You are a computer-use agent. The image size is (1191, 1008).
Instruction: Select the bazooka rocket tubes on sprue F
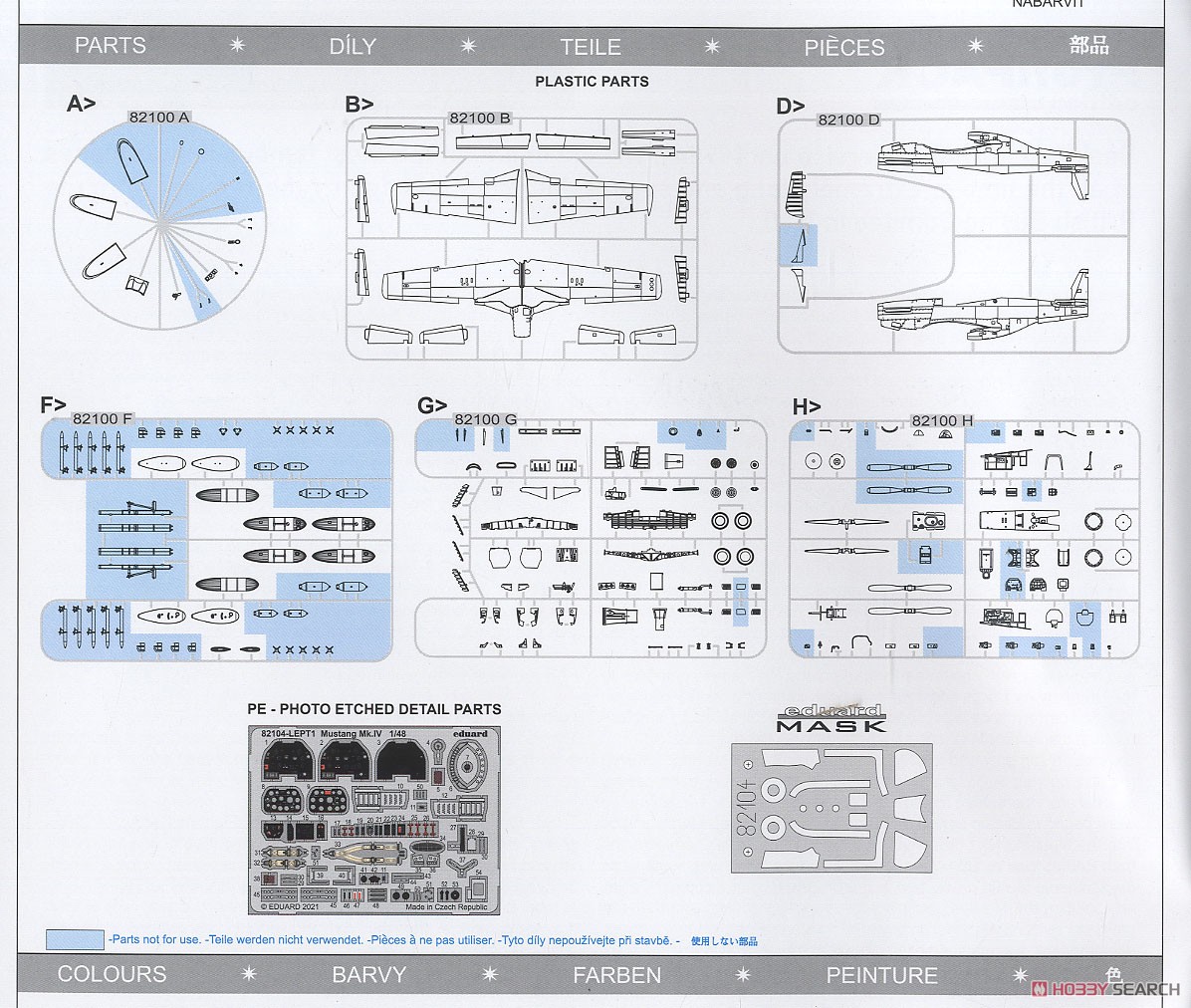tap(135, 539)
